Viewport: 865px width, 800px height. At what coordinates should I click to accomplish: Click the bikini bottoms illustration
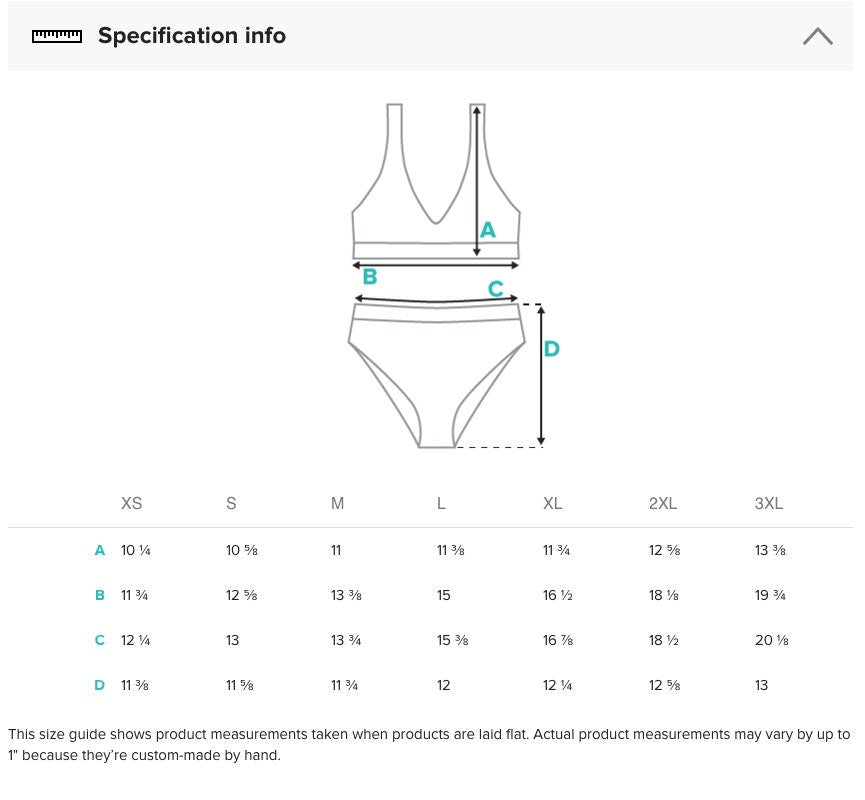coord(436,375)
